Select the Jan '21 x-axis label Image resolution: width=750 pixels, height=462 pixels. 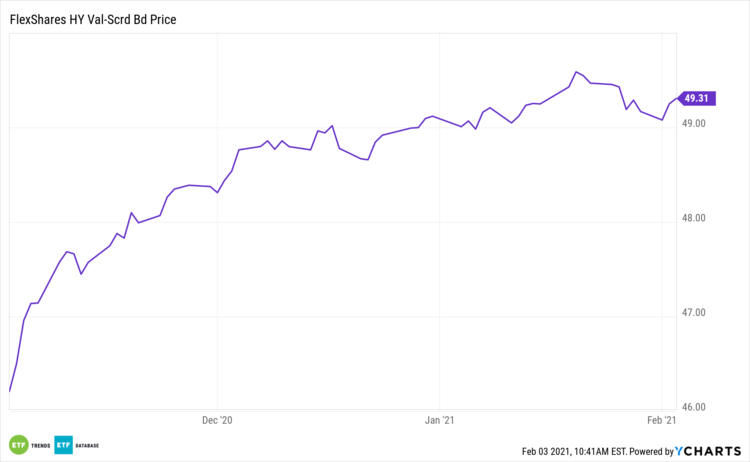(440, 421)
